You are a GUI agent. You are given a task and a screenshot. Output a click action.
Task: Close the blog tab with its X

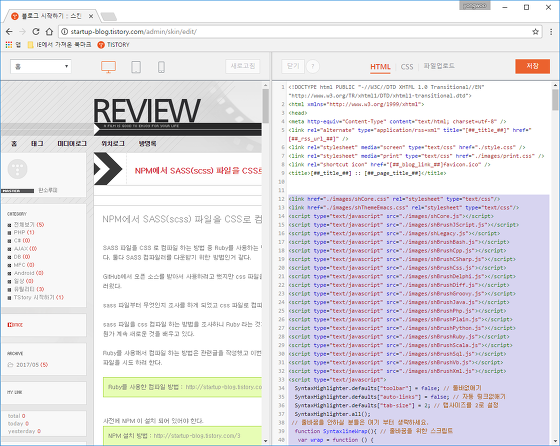click(x=91, y=16)
